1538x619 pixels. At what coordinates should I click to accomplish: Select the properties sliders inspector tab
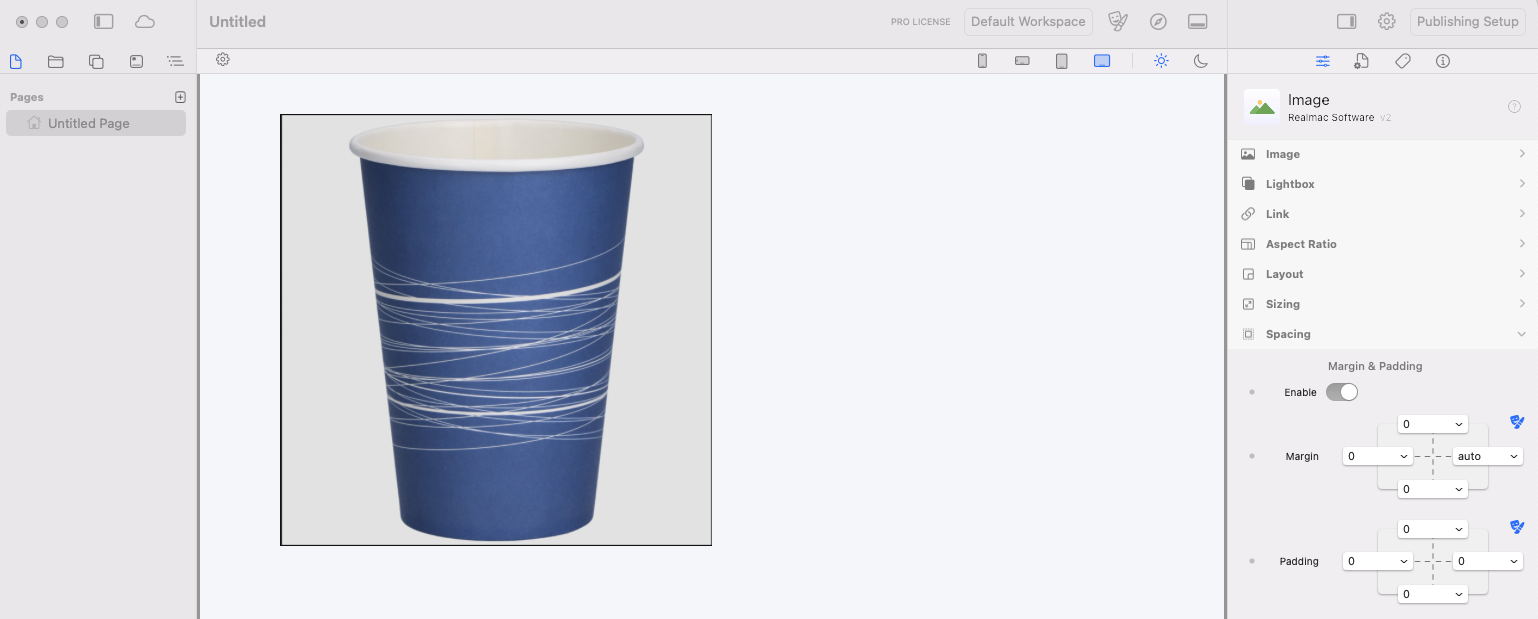pos(1323,61)
